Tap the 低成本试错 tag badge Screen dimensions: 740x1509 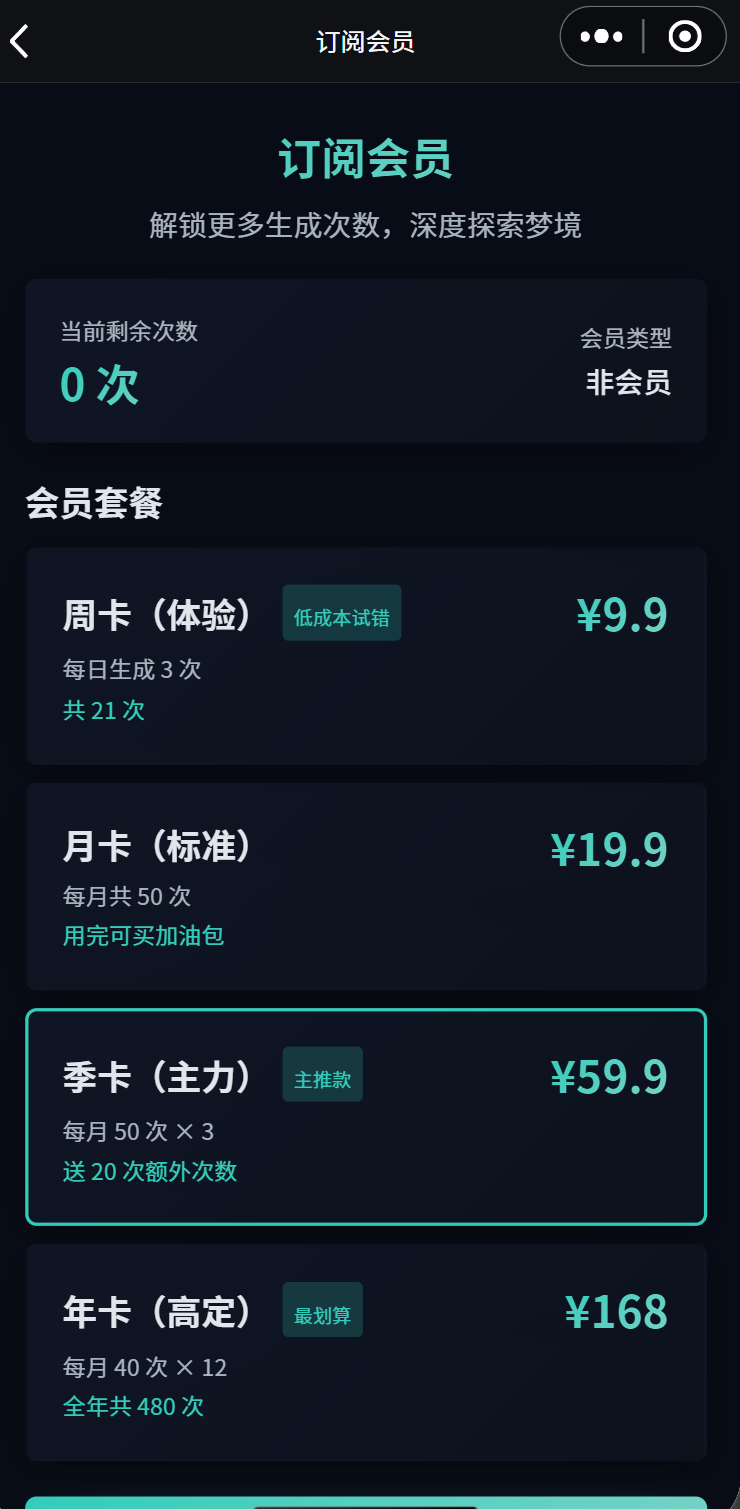(342, 613)
